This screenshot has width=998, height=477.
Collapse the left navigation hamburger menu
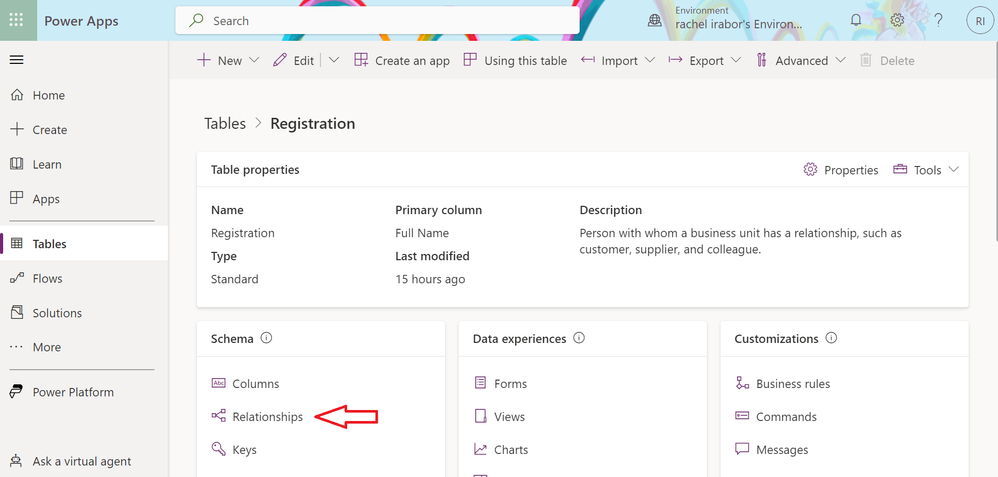(x=17, y=60)
